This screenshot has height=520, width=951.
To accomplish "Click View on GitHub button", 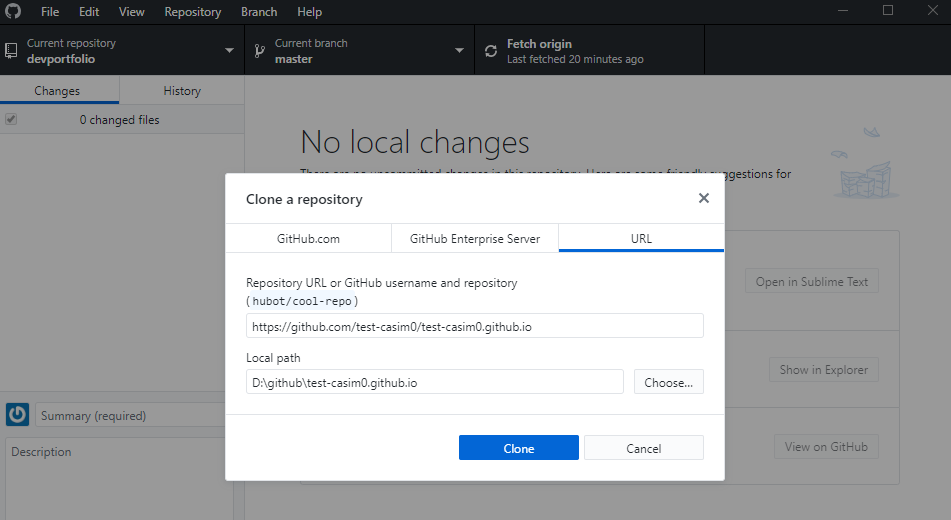I will (826, 446).
